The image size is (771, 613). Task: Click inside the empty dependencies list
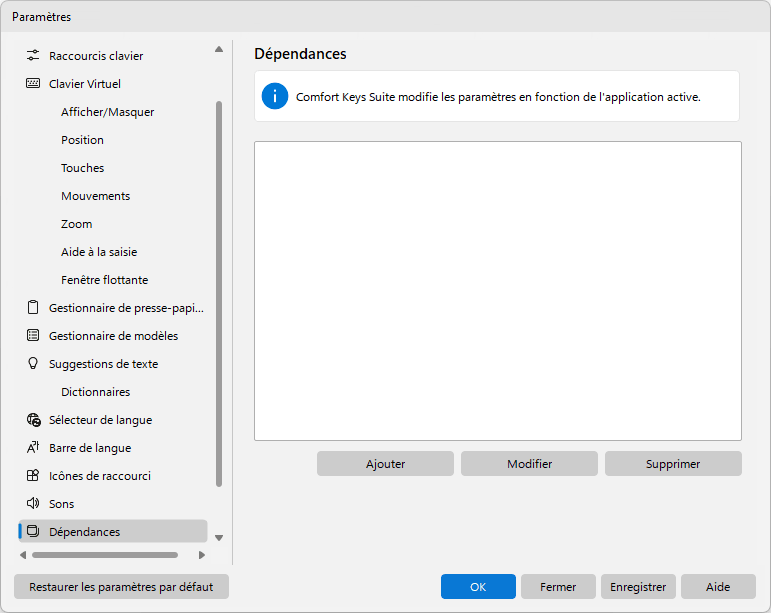tap(498, 291)
